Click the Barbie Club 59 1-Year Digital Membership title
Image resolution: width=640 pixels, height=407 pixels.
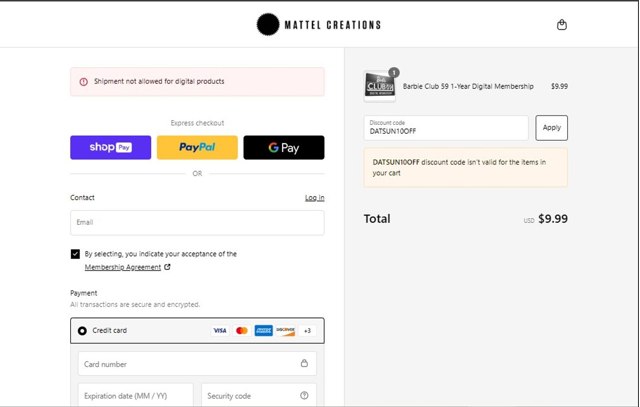(x=468, y=86)
